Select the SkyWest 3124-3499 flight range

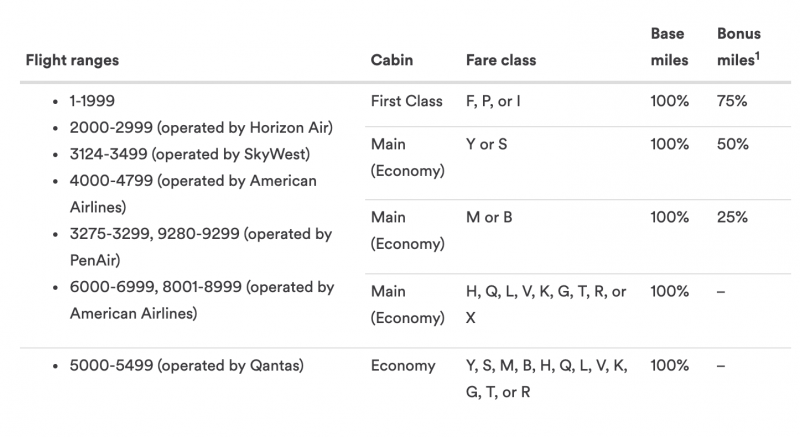pos(191,154)
